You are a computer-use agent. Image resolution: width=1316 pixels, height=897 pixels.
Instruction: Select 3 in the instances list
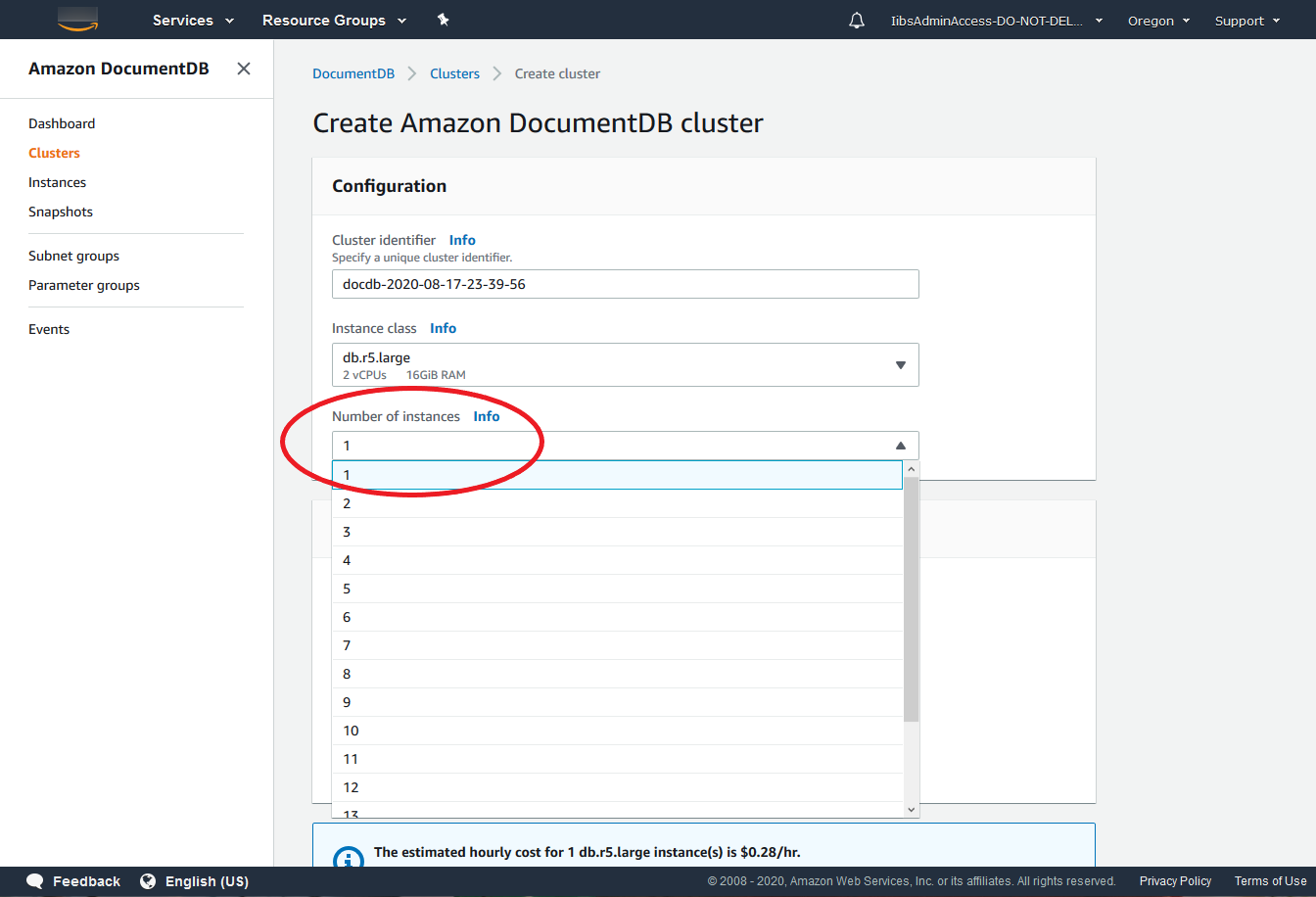pyautogui.click(x=617, y=532)
